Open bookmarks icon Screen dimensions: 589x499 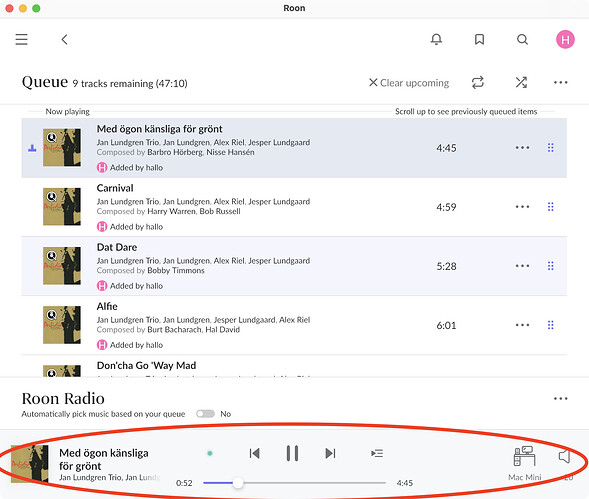[x=479, y=39]
